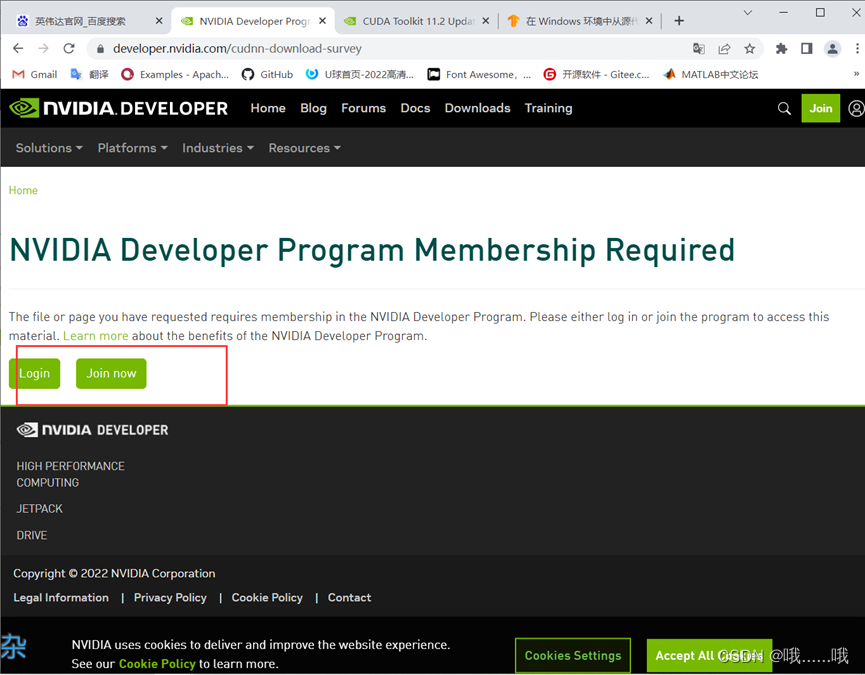Reload the page with the refresh icon
This screenshot has width=865, height=675.
[x=68, y=49]
